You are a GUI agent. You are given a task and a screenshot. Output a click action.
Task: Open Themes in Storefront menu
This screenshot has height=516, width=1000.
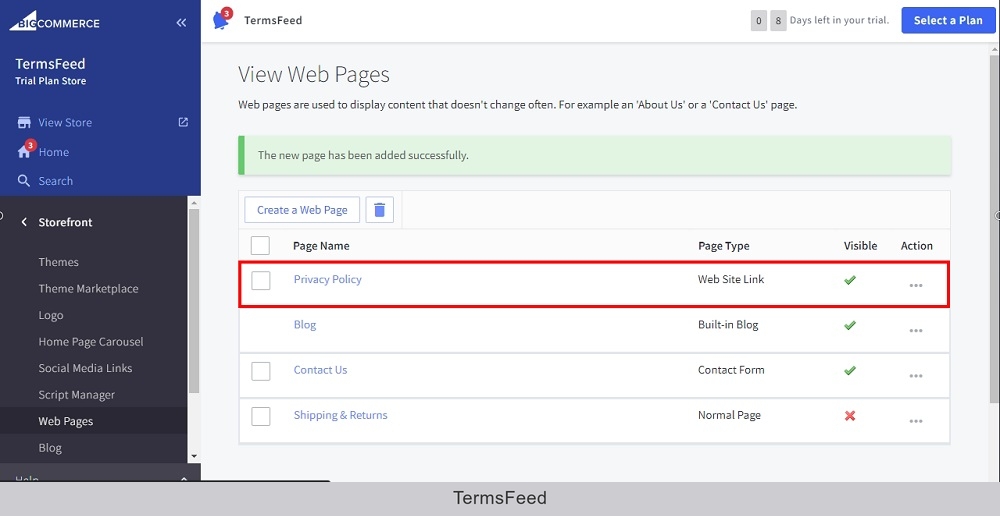59,262
